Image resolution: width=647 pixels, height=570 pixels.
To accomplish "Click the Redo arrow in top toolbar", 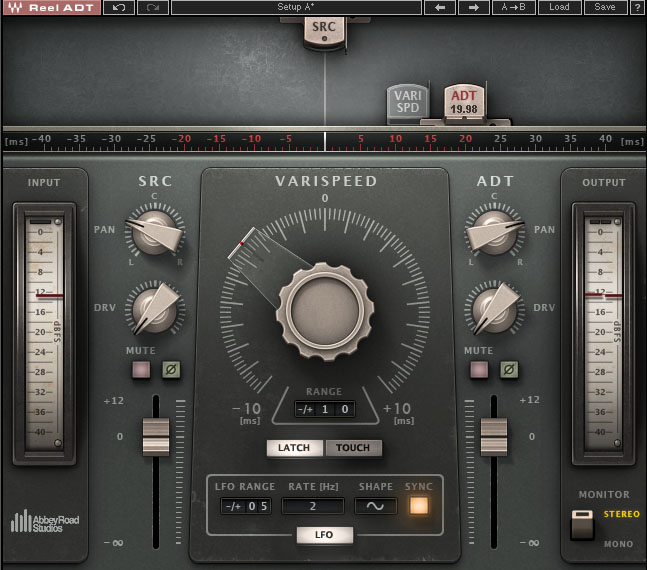I will point(153,8).
